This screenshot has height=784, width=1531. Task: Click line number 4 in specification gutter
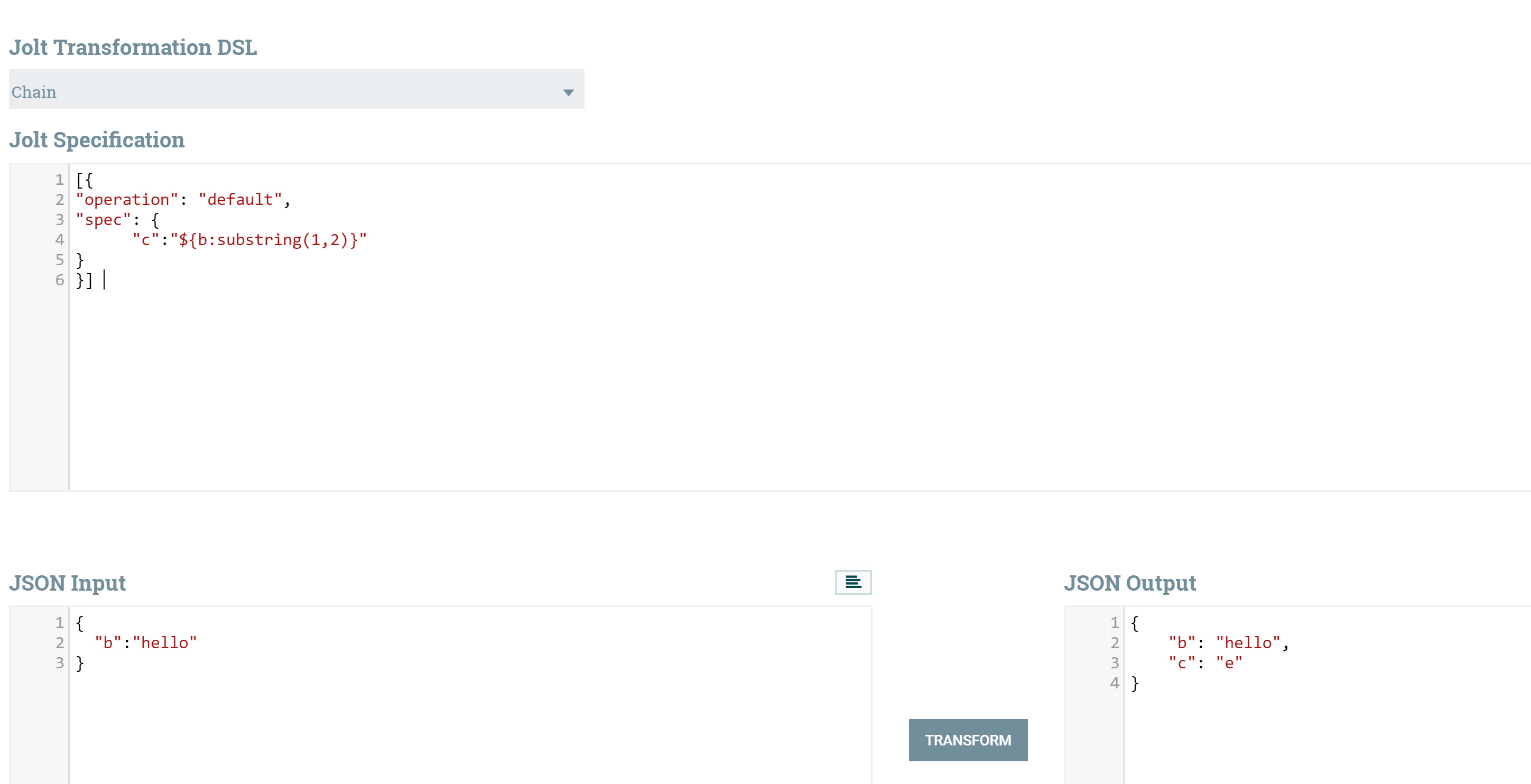point(59,239)
